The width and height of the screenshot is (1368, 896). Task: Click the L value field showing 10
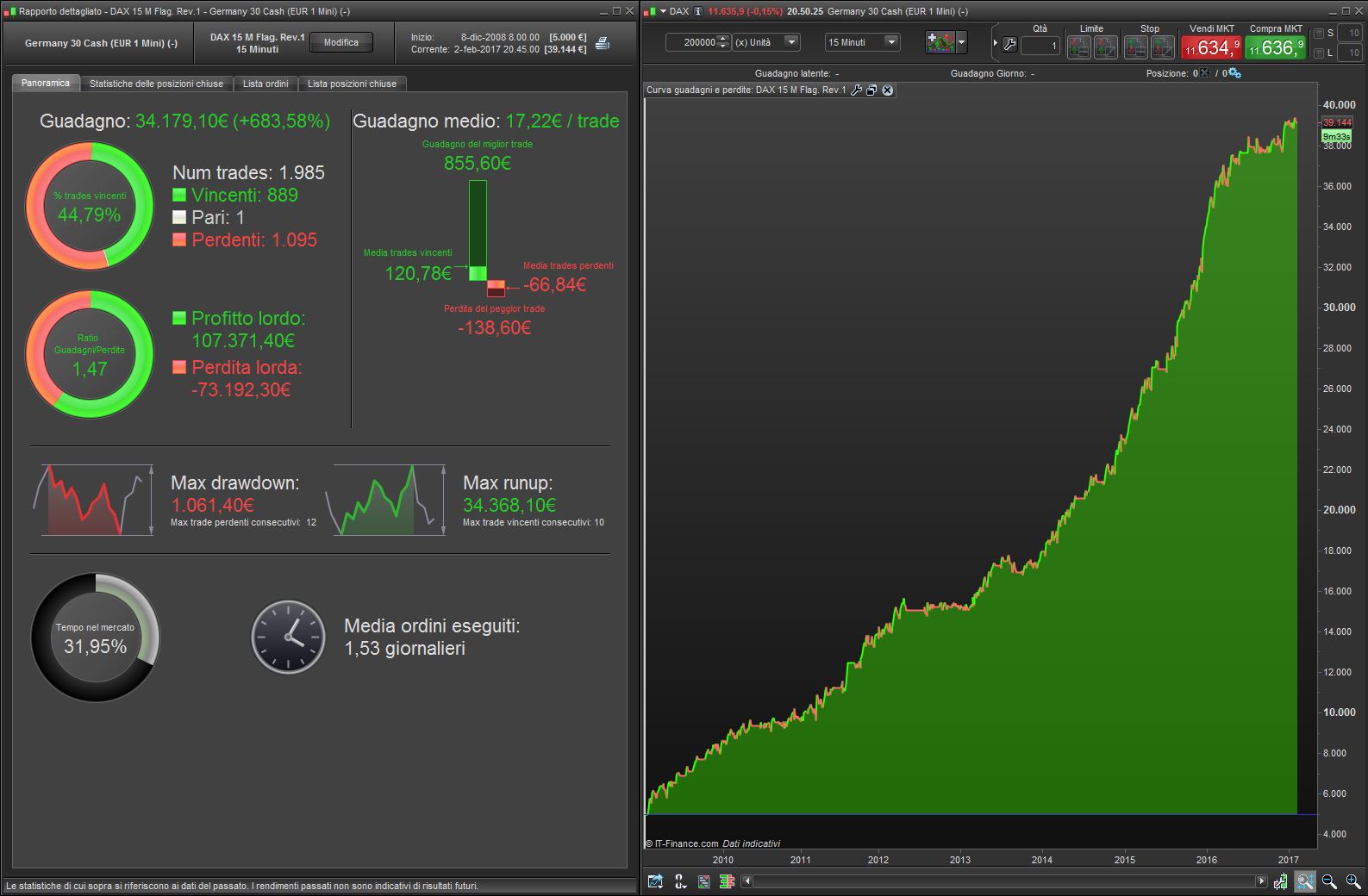pyautogui.click(x=1349, y=53)
